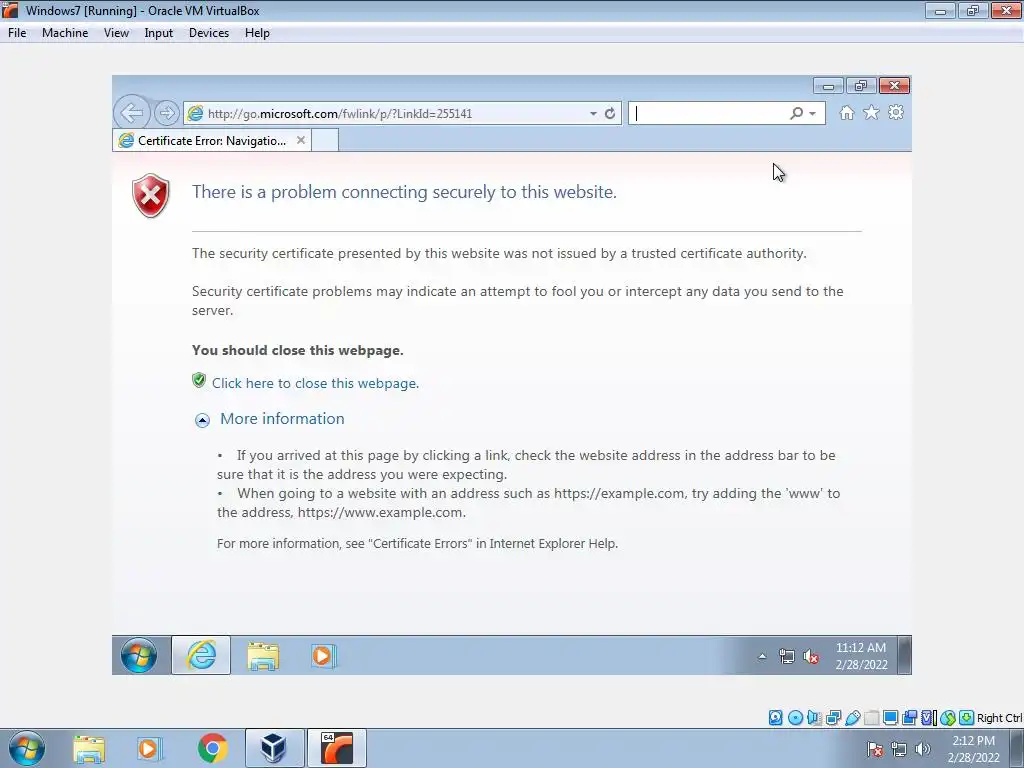Open VirtualBox Machine menu

[x=65, y=33]
